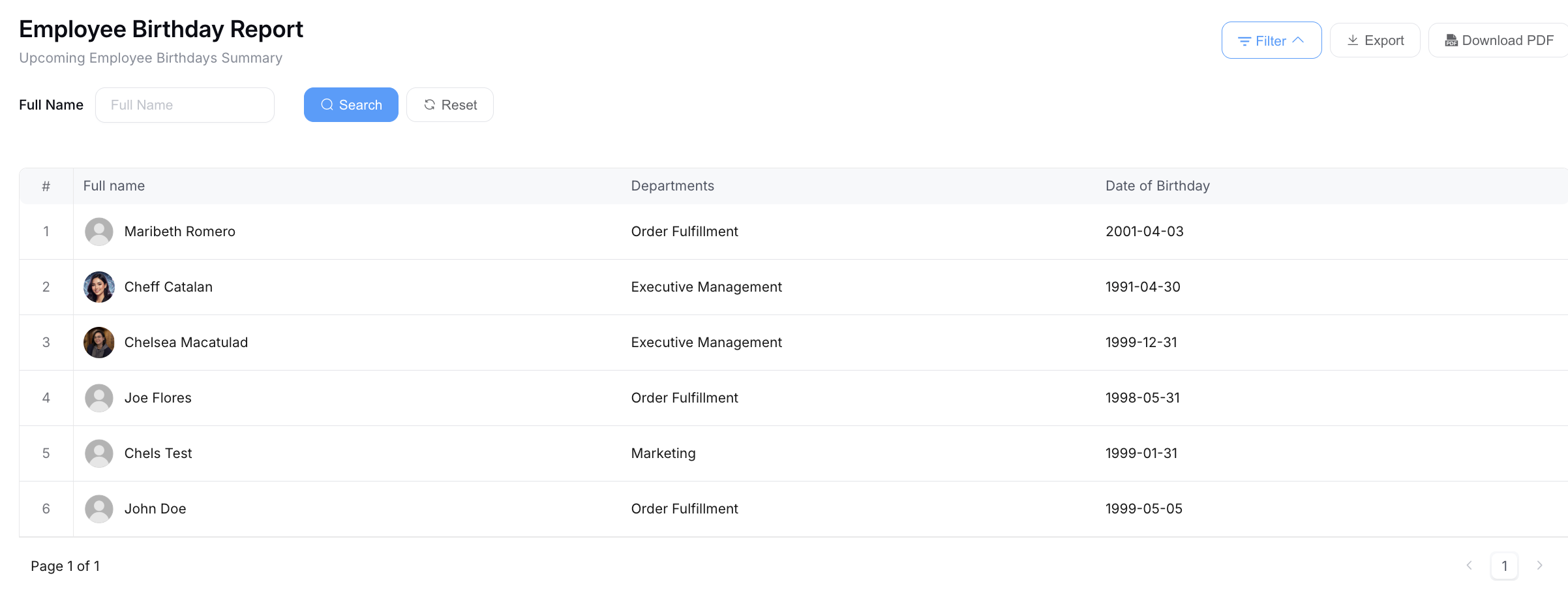Collapse the Filter panel
Viewport: 1568px width, 612px height.
point(1271,40)
